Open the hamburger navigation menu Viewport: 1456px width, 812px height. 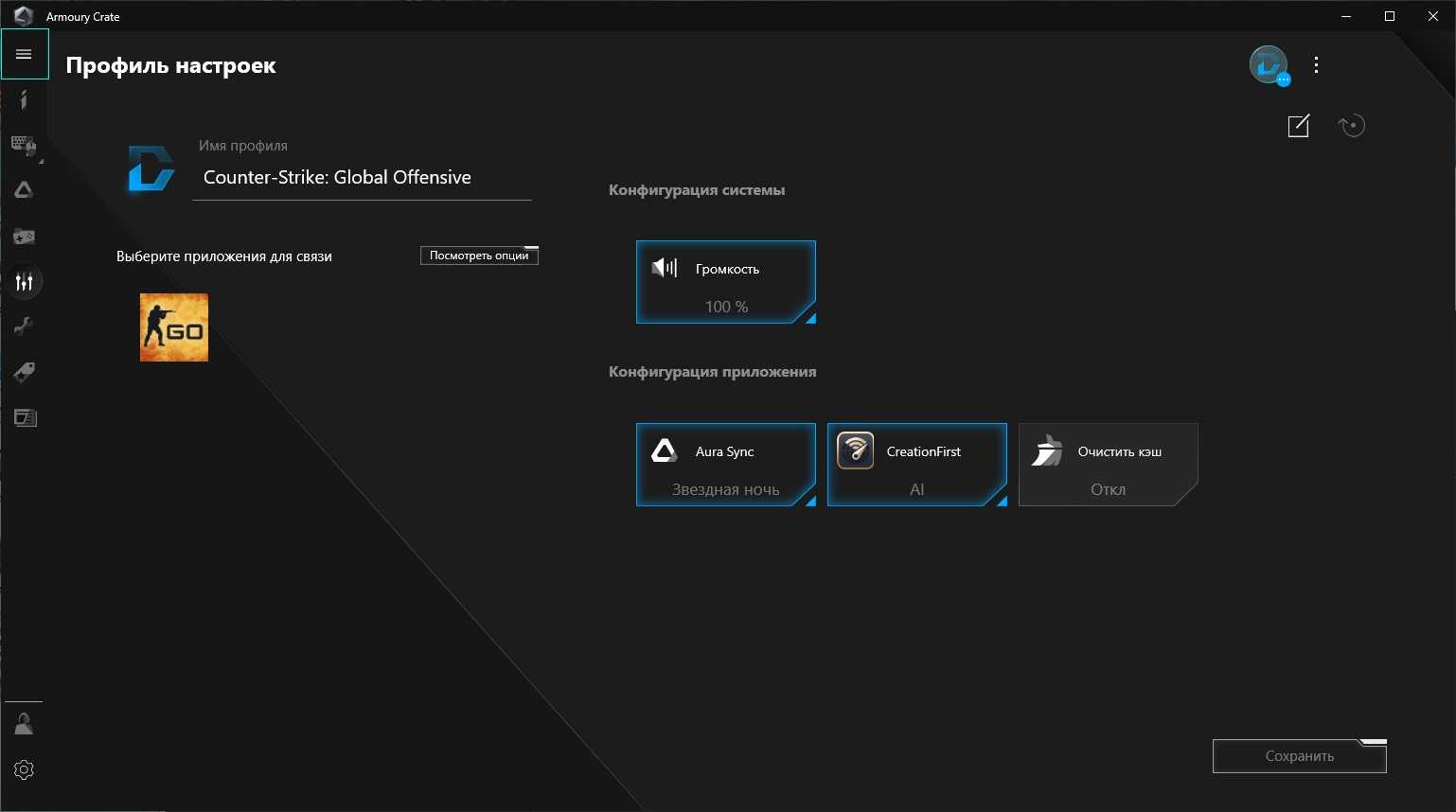coord(25,54)
